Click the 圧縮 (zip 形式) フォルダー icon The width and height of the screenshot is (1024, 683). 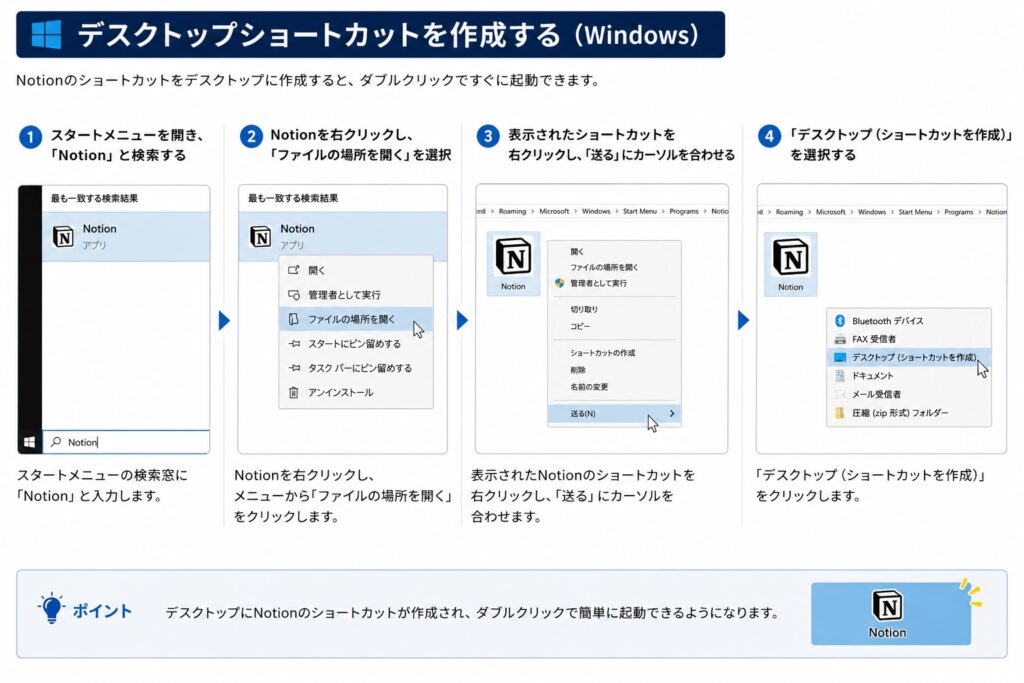840,413
